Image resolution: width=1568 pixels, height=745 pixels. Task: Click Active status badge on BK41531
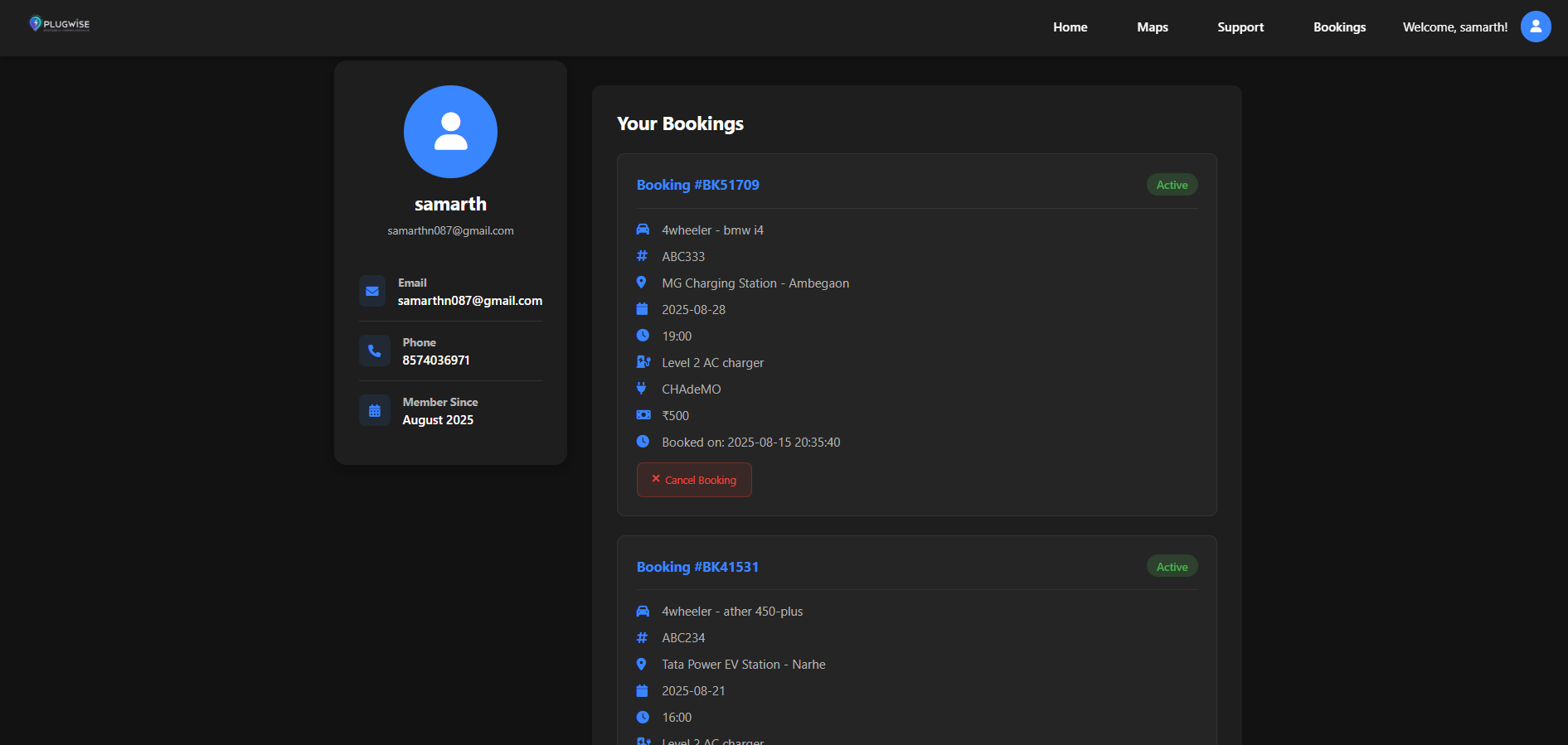coord(1172,567)
